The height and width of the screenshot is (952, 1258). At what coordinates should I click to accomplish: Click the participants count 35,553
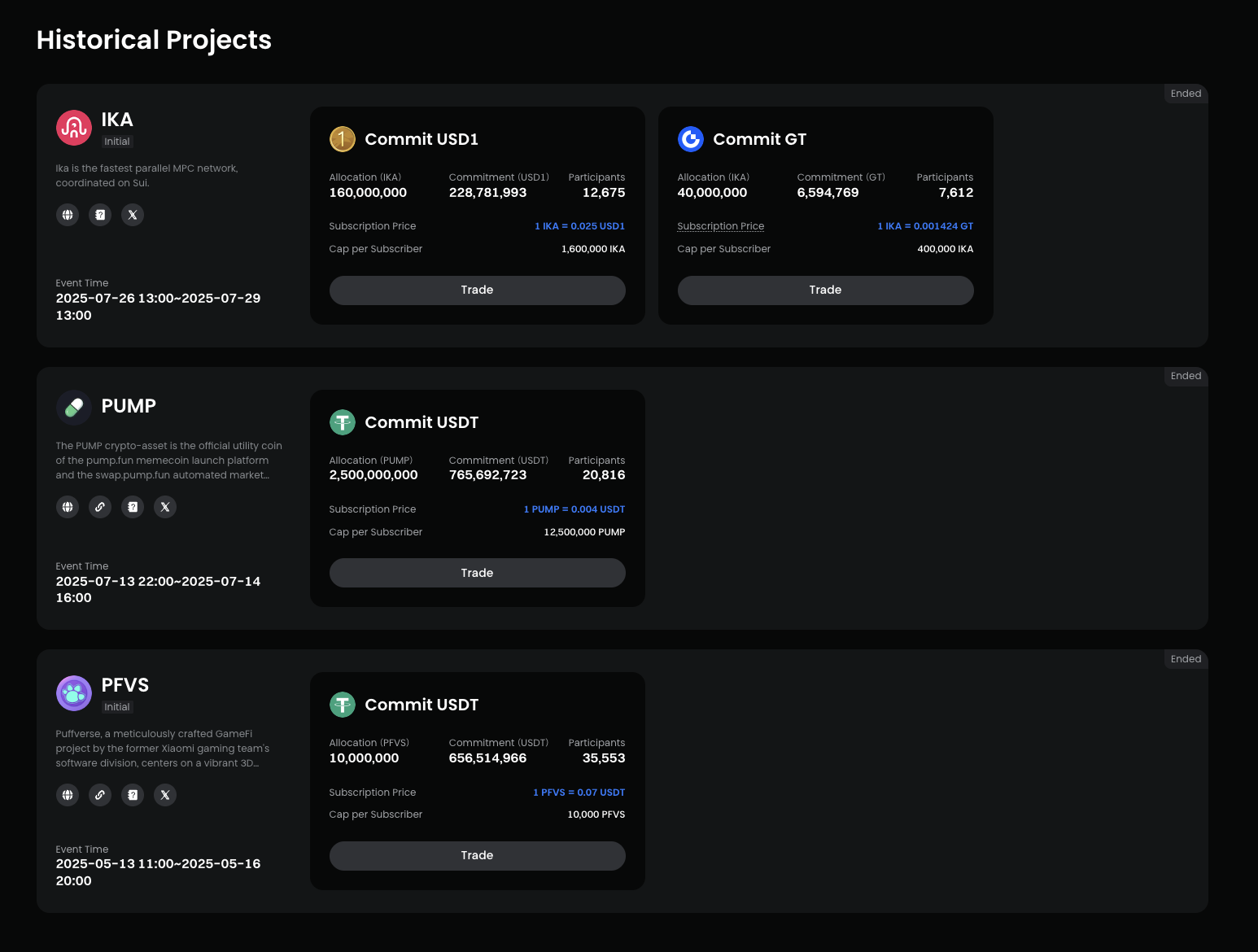point(604,758)
